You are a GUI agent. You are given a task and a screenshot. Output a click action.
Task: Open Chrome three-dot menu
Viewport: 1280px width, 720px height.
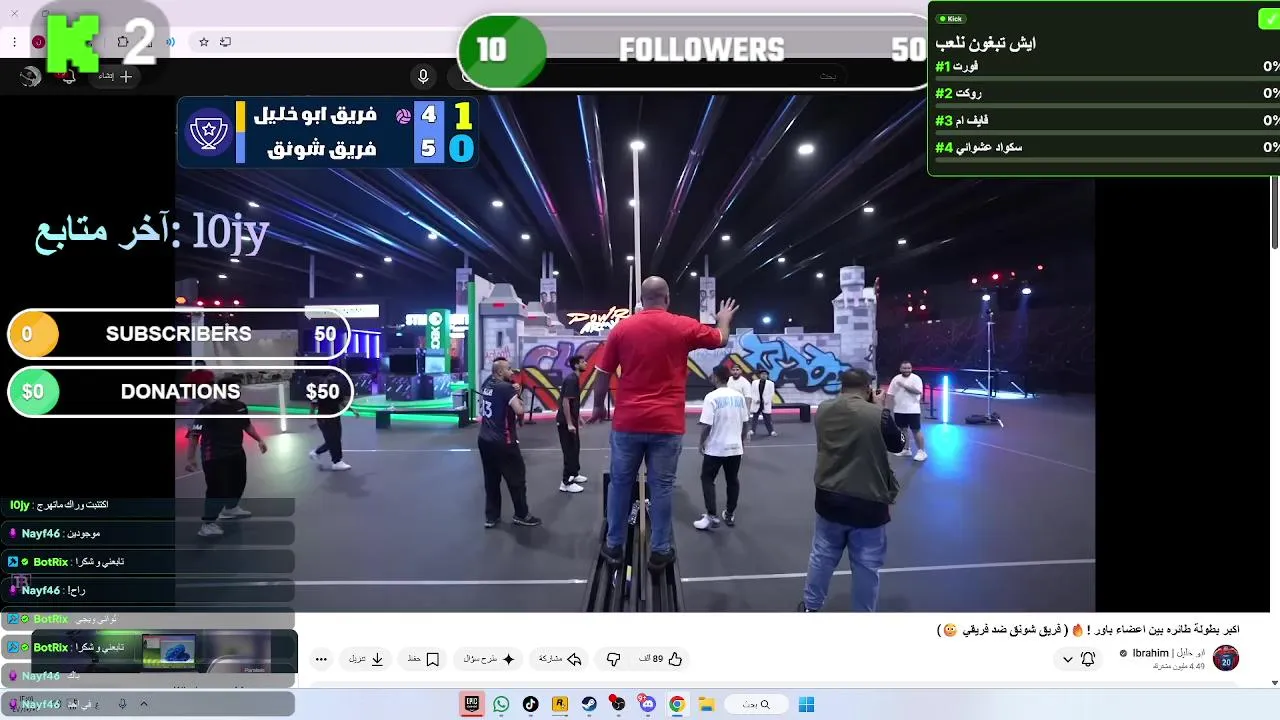(15, 42)
